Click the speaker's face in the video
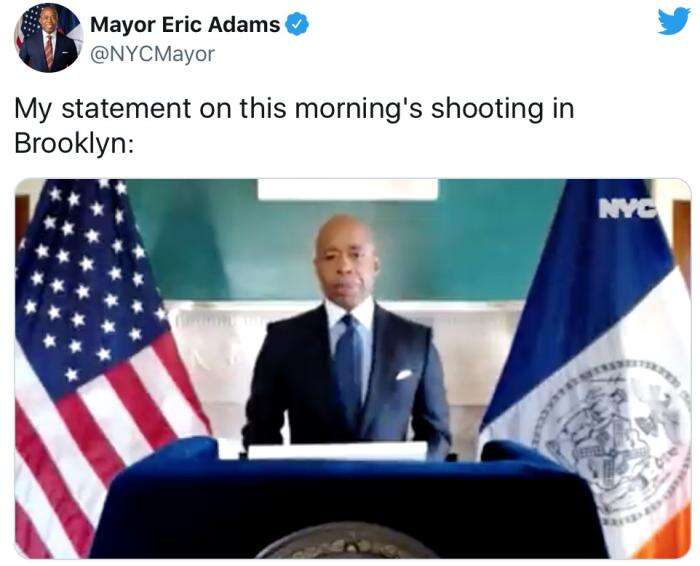Image resolution: width=700 pixels, height=566 pixels. pos(345,261)
